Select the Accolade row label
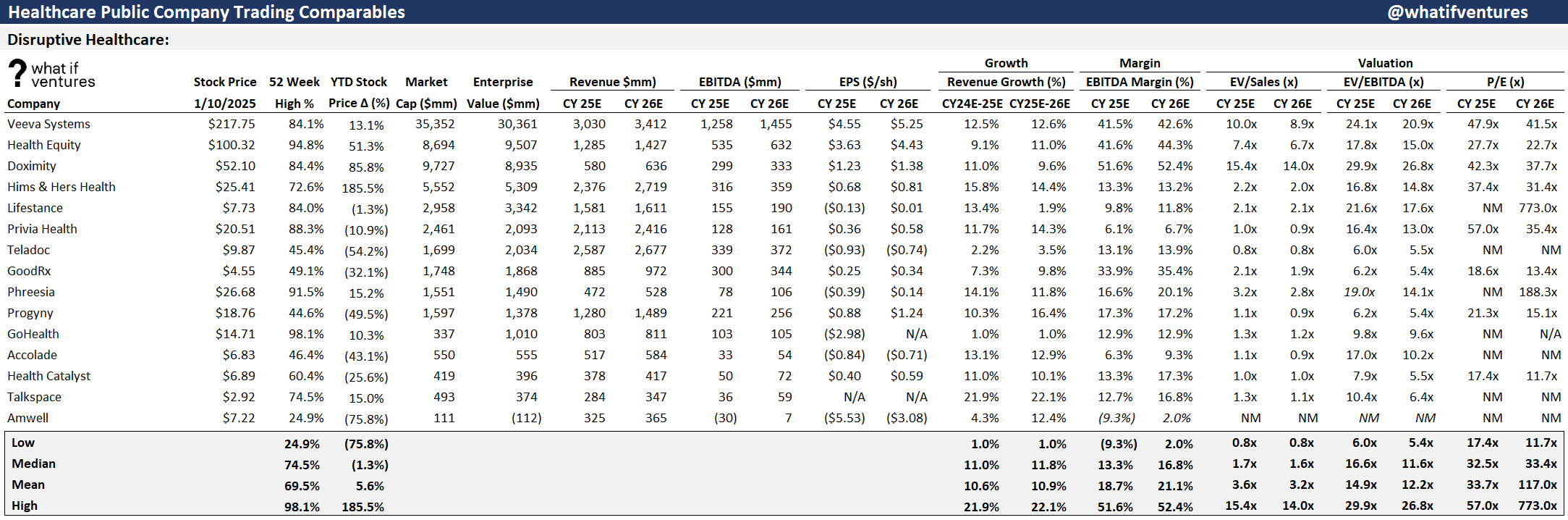 32,355
